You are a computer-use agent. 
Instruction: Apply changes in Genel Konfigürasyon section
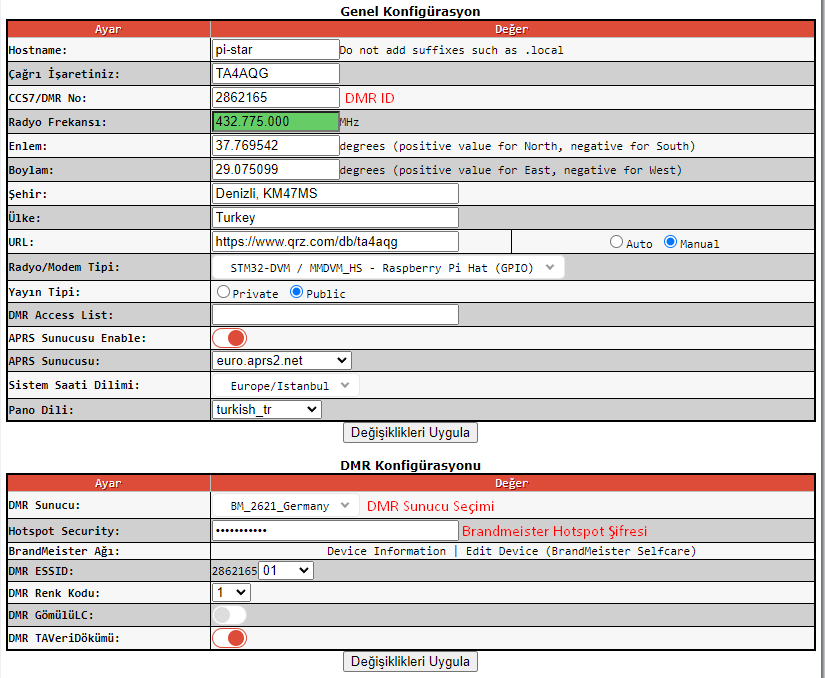click(410, 433)
